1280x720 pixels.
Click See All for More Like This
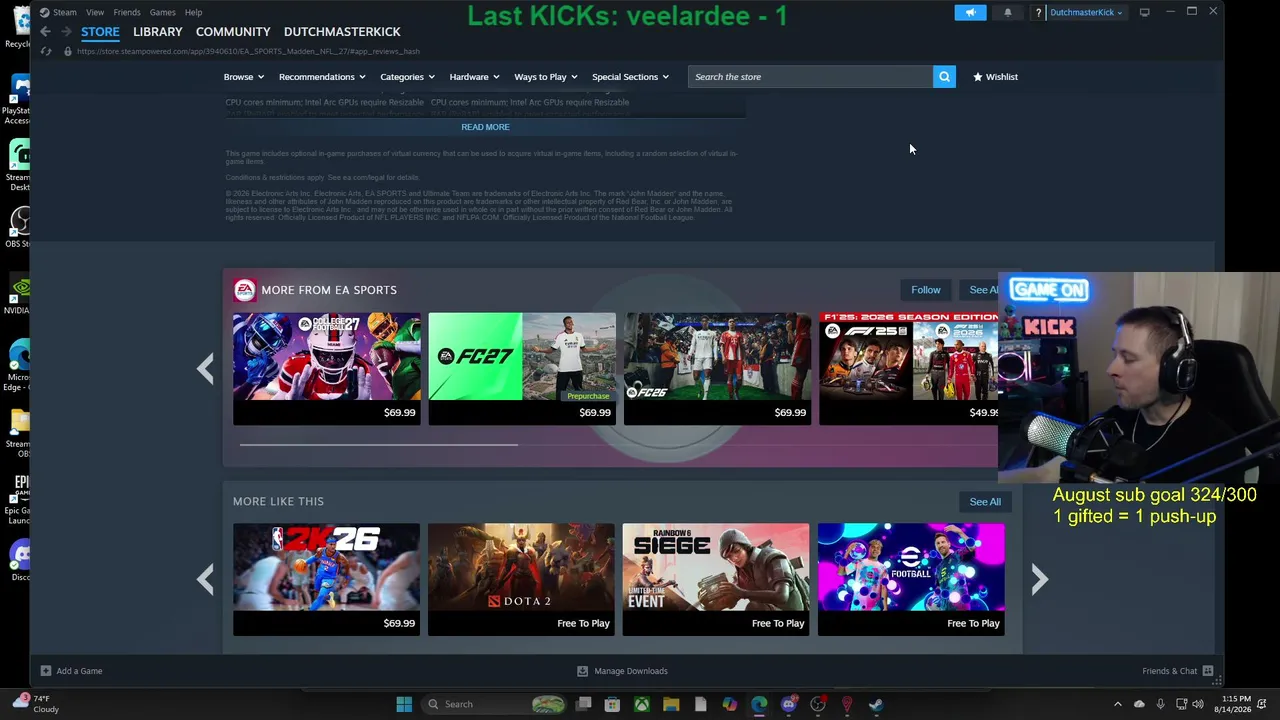[985, 502]
